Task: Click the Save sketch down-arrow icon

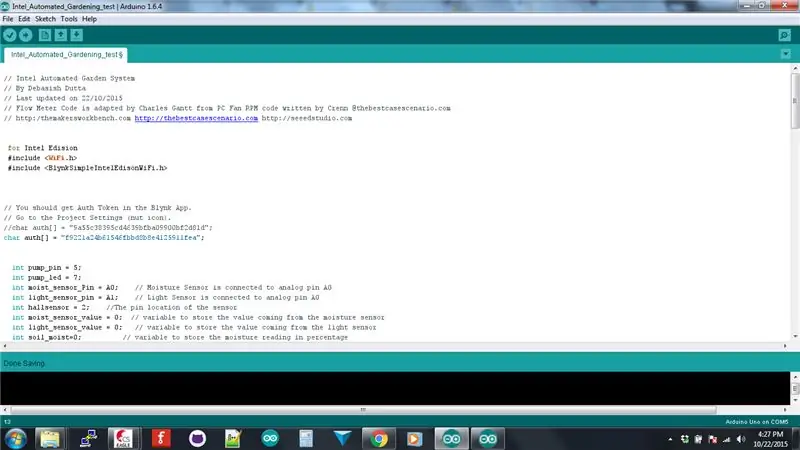Action: pos(77,35)
